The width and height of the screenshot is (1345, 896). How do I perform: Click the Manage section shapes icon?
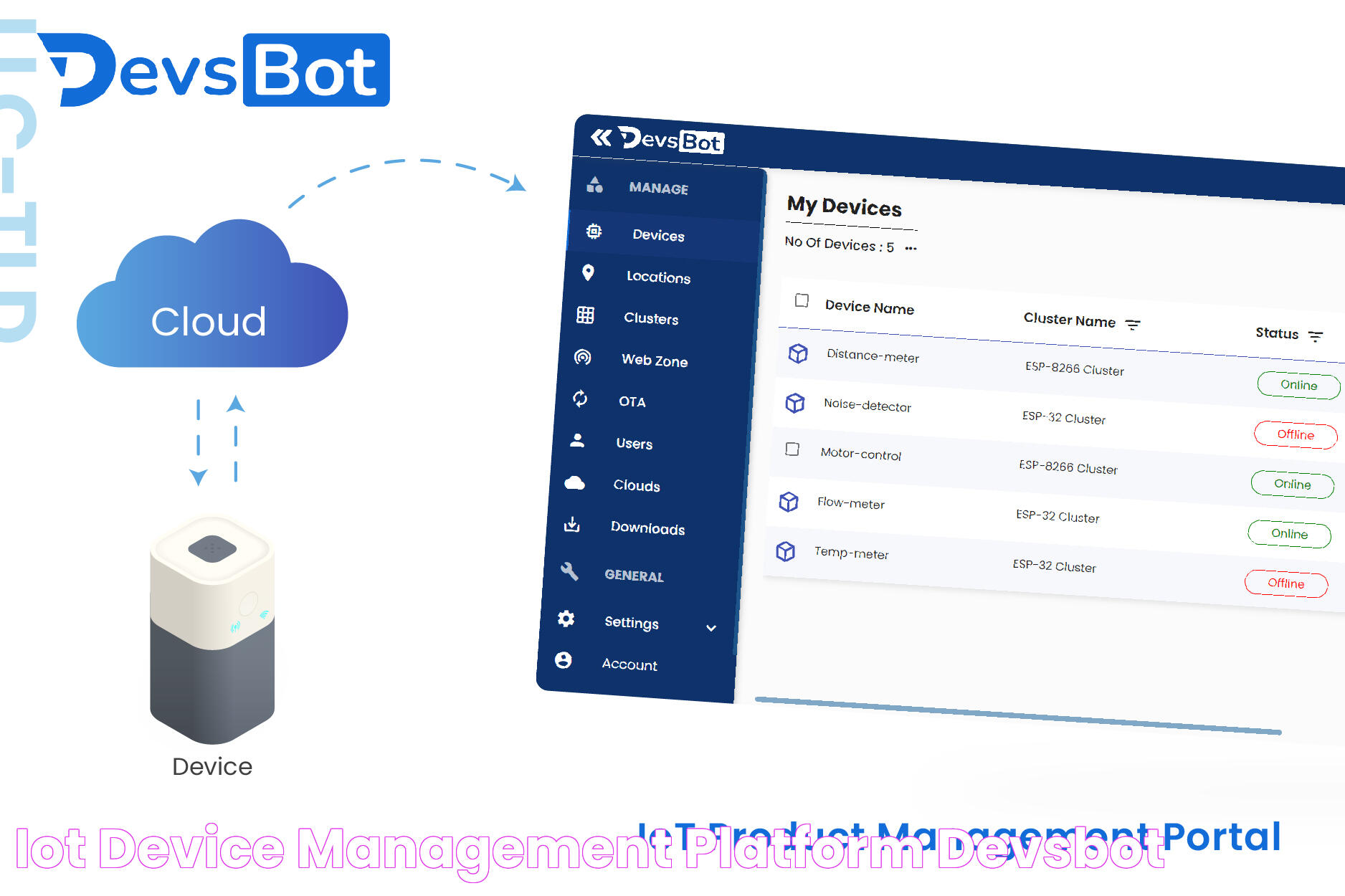[x=594, y=184]
